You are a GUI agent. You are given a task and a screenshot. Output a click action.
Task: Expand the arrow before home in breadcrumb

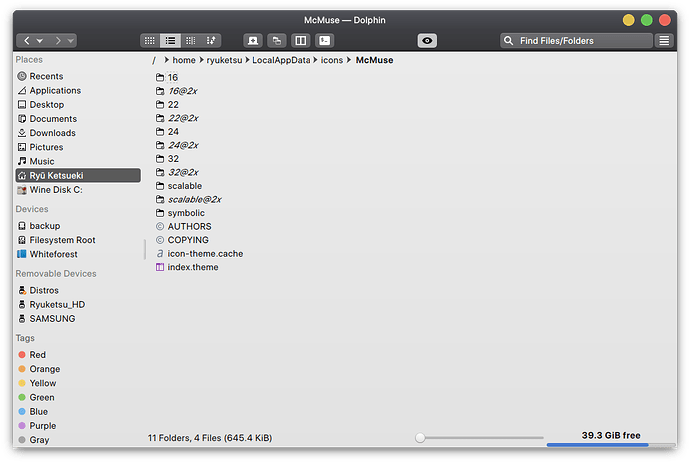(x=166, y=60)
